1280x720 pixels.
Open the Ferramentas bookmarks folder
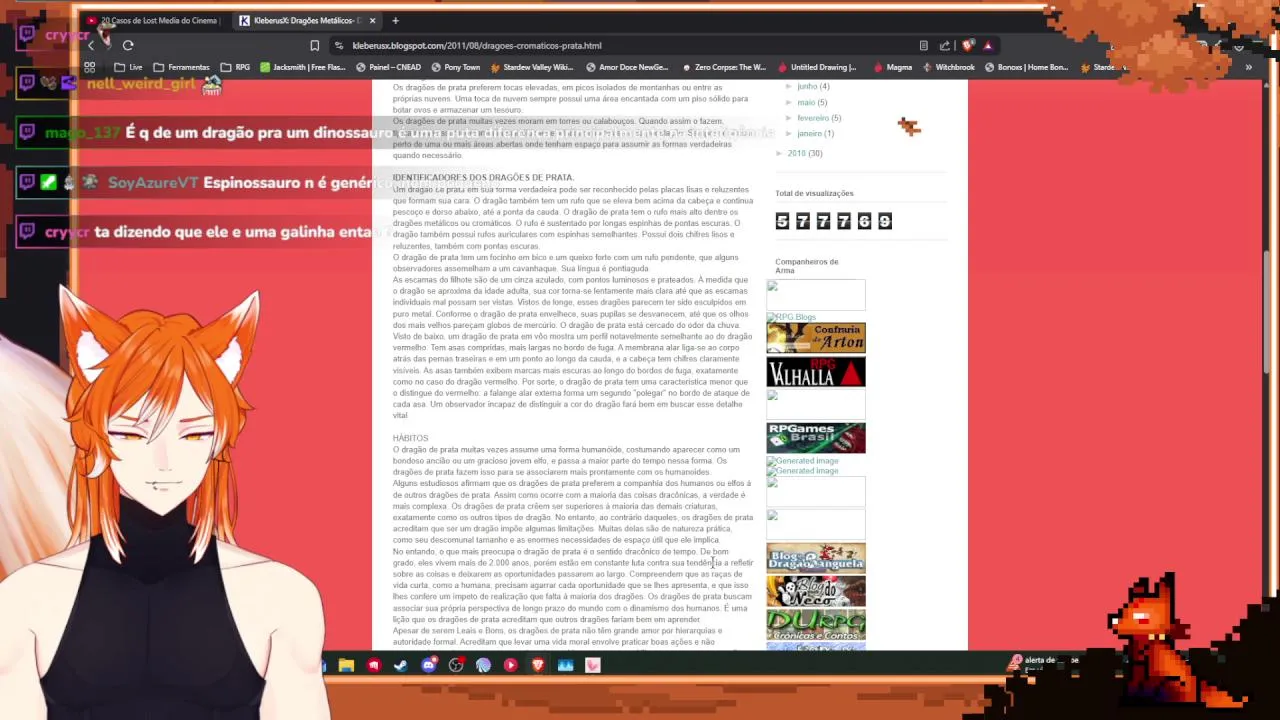click(181, 67)
